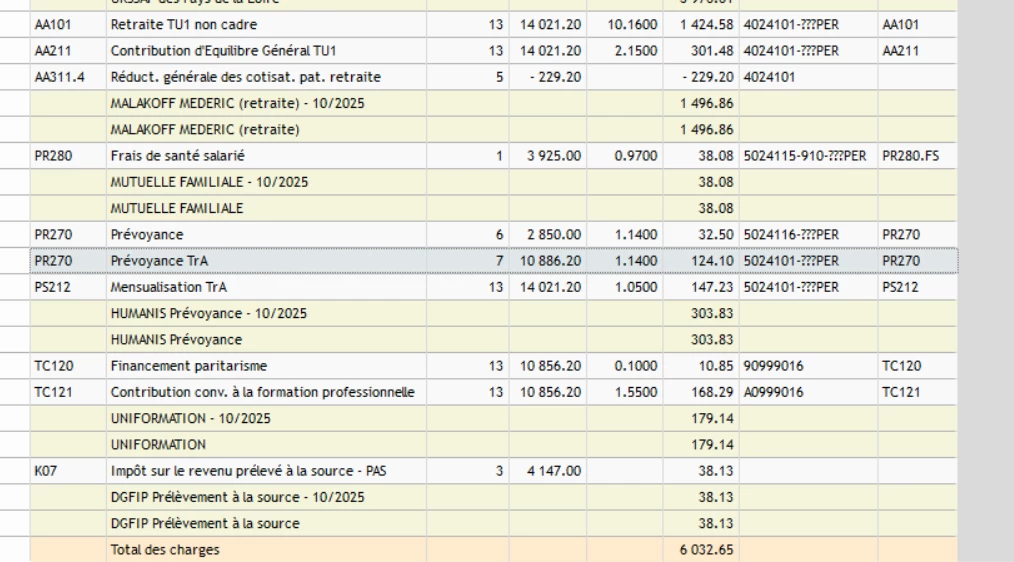Click the 3 925.00 base cell
1014x562 pixels.
click(548, 156)
